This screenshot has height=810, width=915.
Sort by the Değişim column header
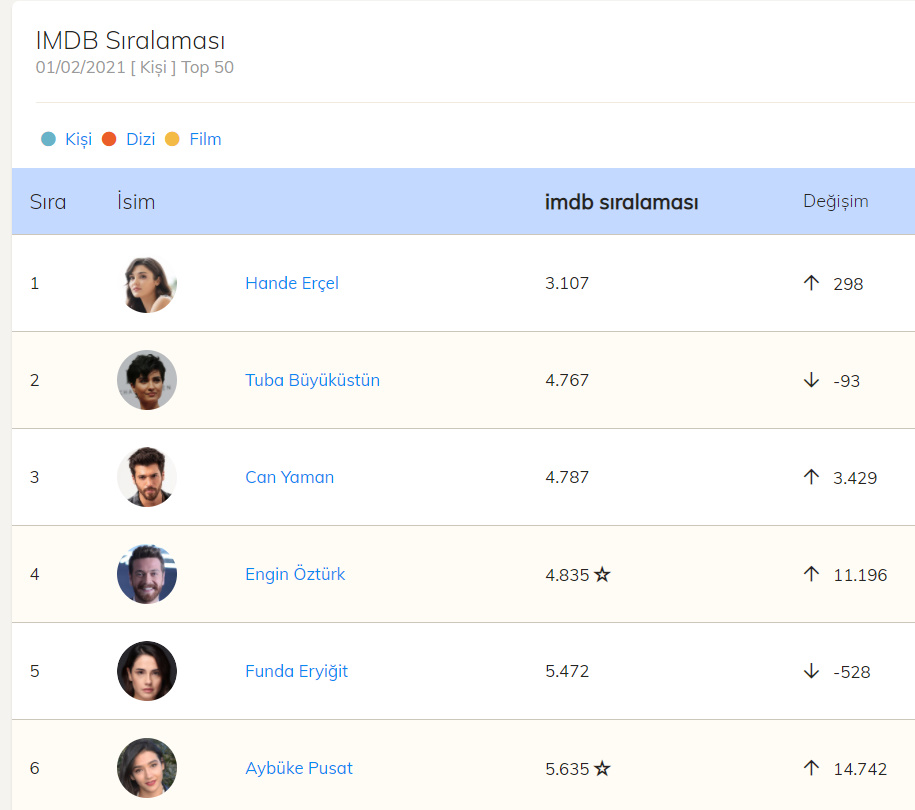click(835, 201)
